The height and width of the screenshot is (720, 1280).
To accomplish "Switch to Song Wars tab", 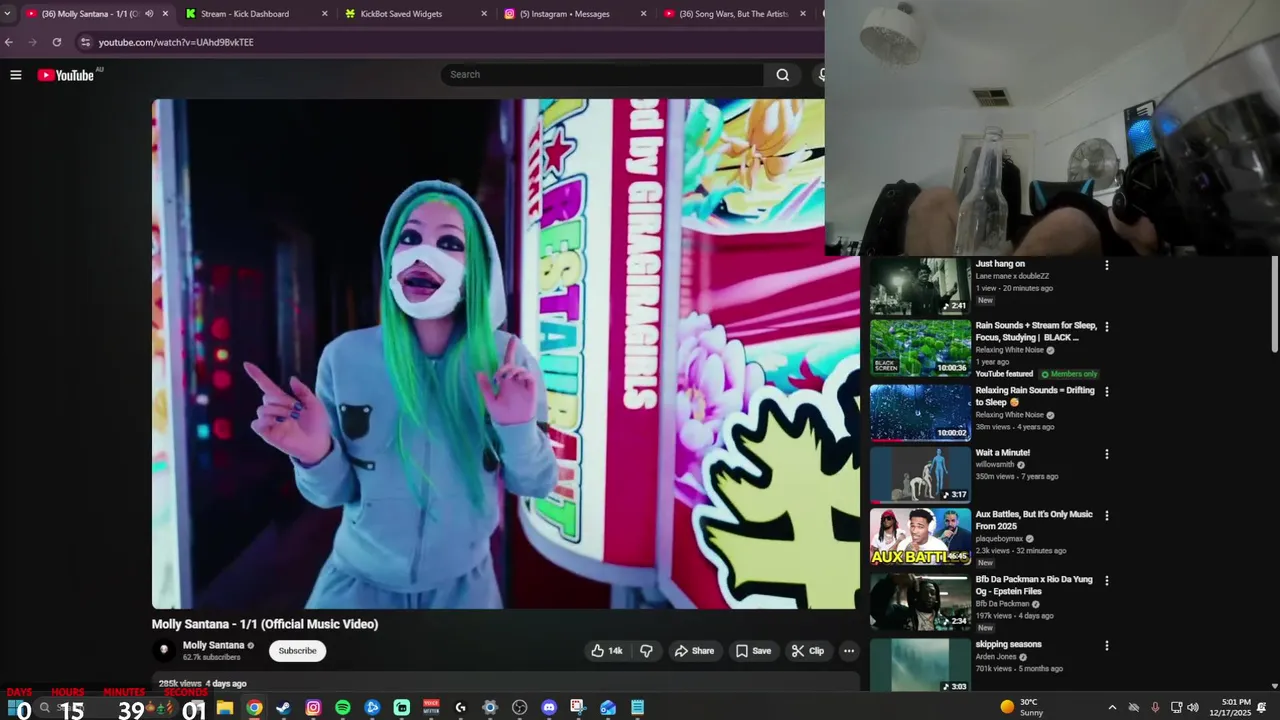I will [734, 14].
